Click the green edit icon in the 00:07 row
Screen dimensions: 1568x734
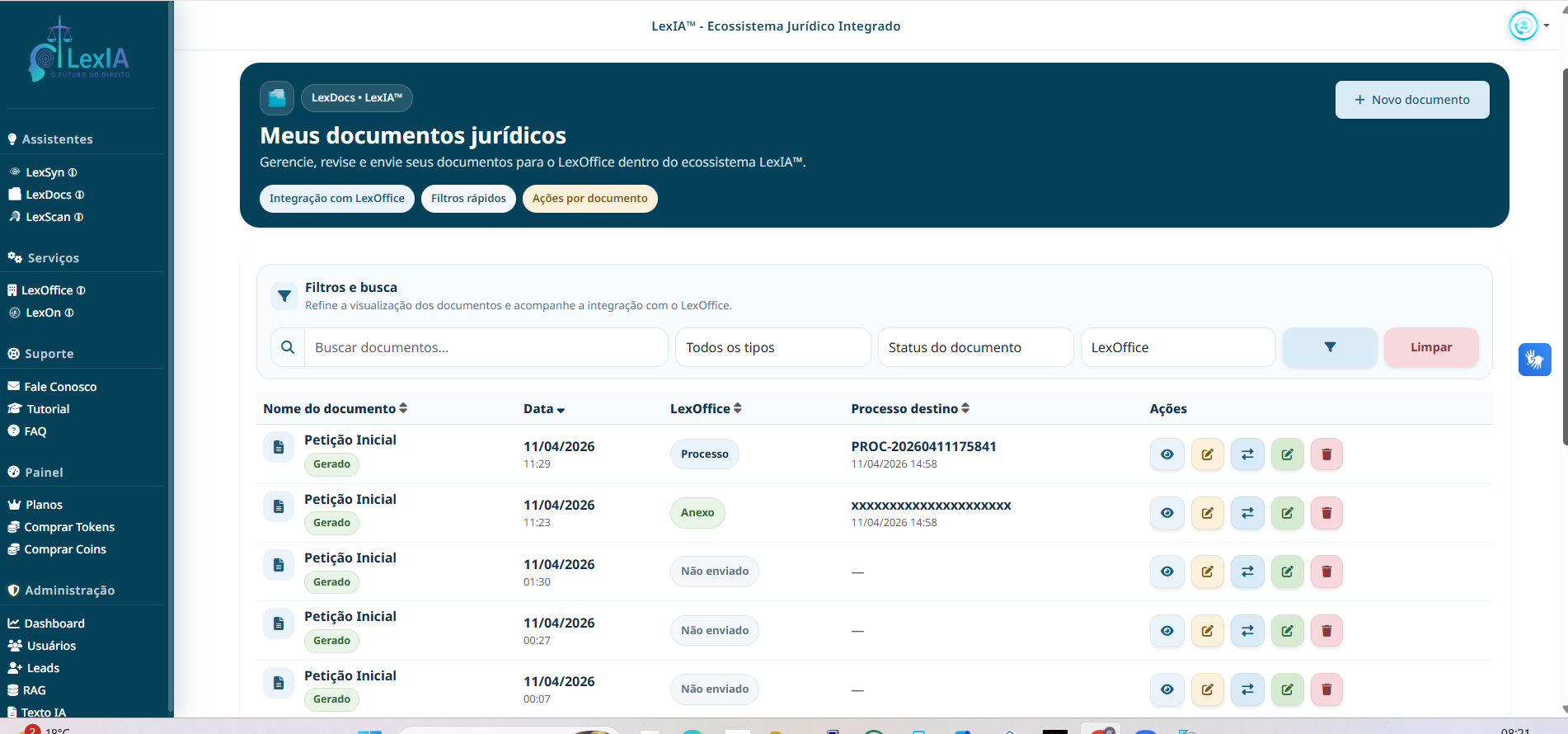pyautogui.click(x=1287, y=689)
